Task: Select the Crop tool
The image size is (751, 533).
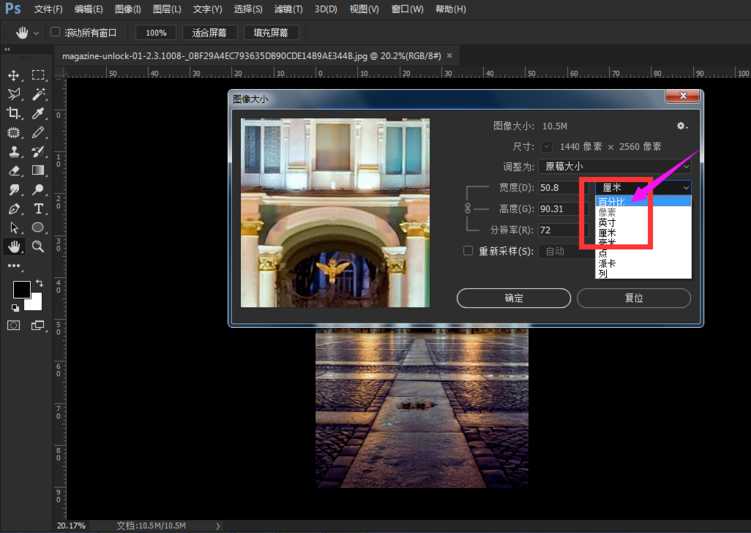Action: pos(14,113)
